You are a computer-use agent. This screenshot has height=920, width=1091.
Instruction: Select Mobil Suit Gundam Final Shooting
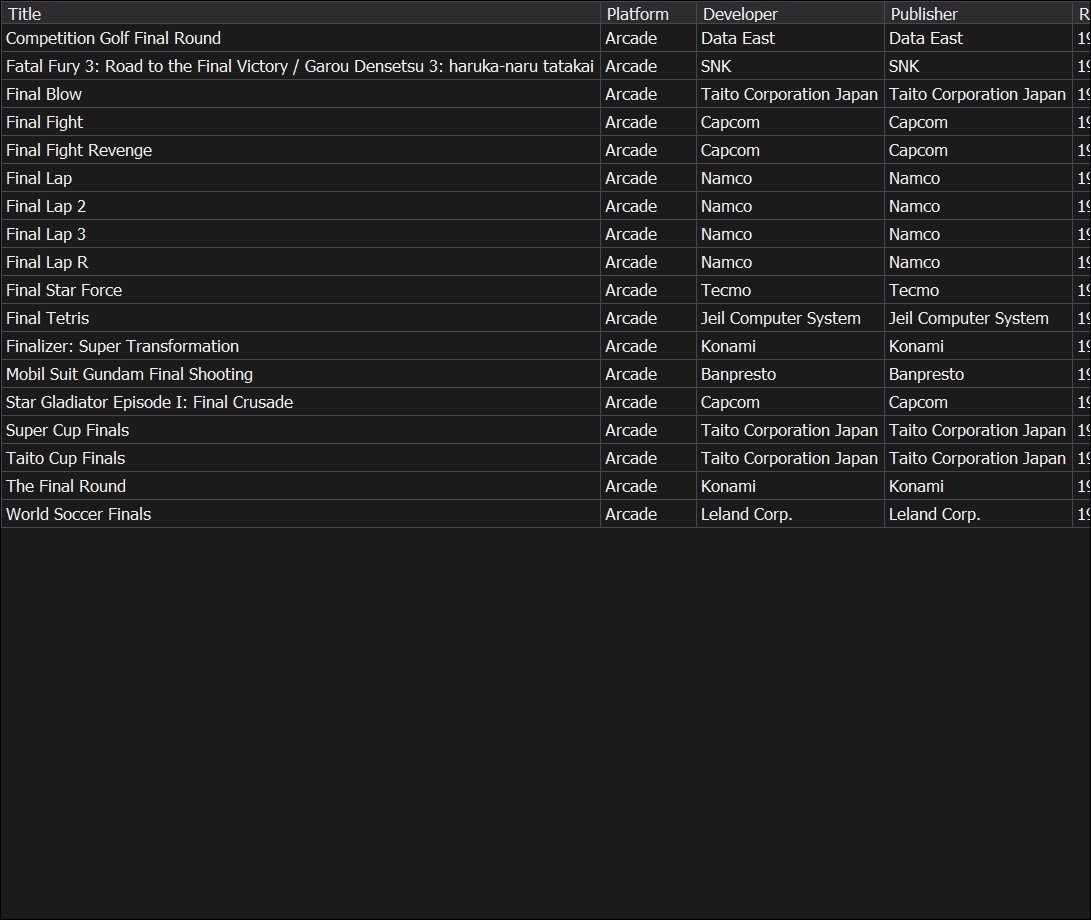coord(129,374)
